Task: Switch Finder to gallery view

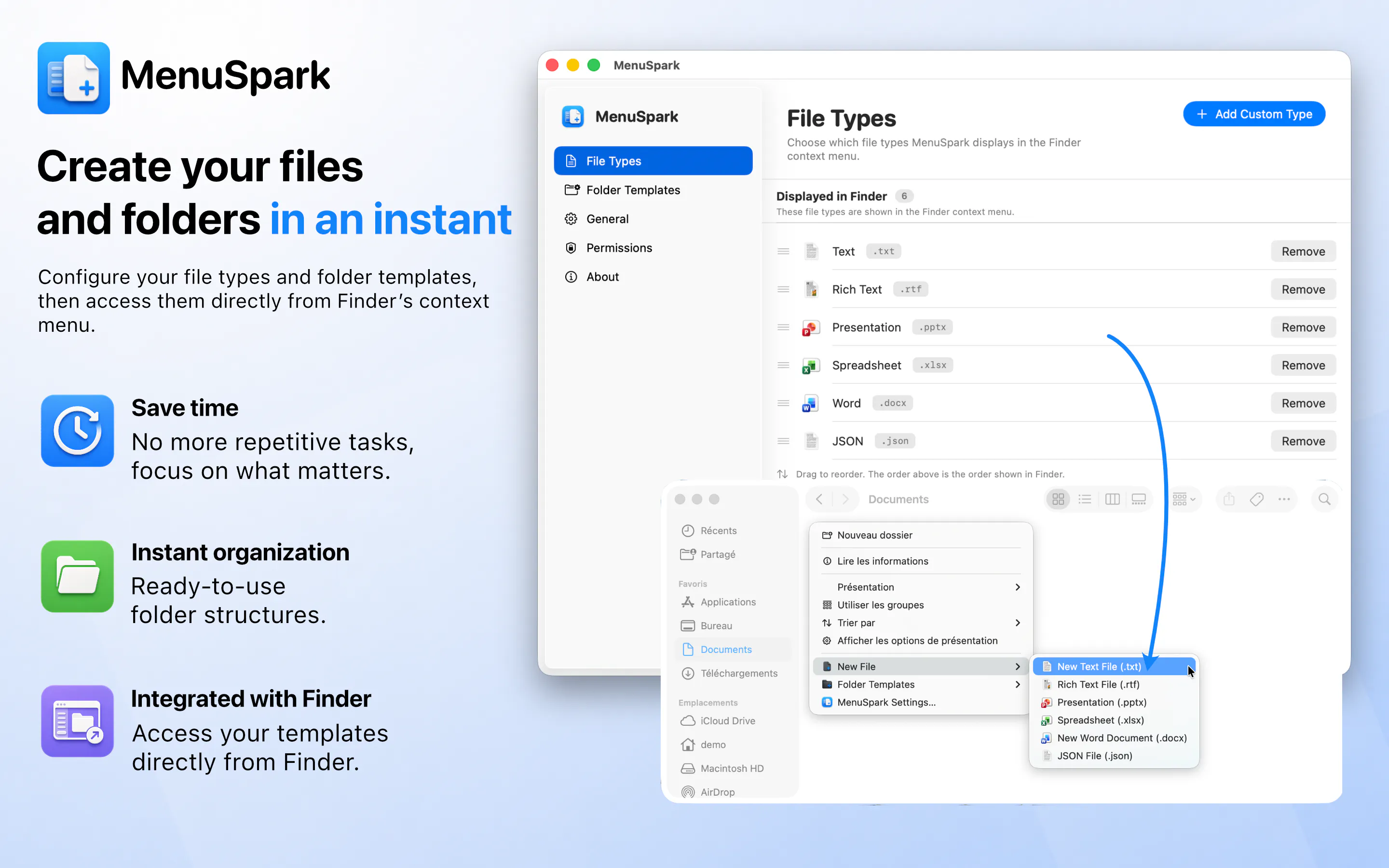Action: [x=1139, y=500]
